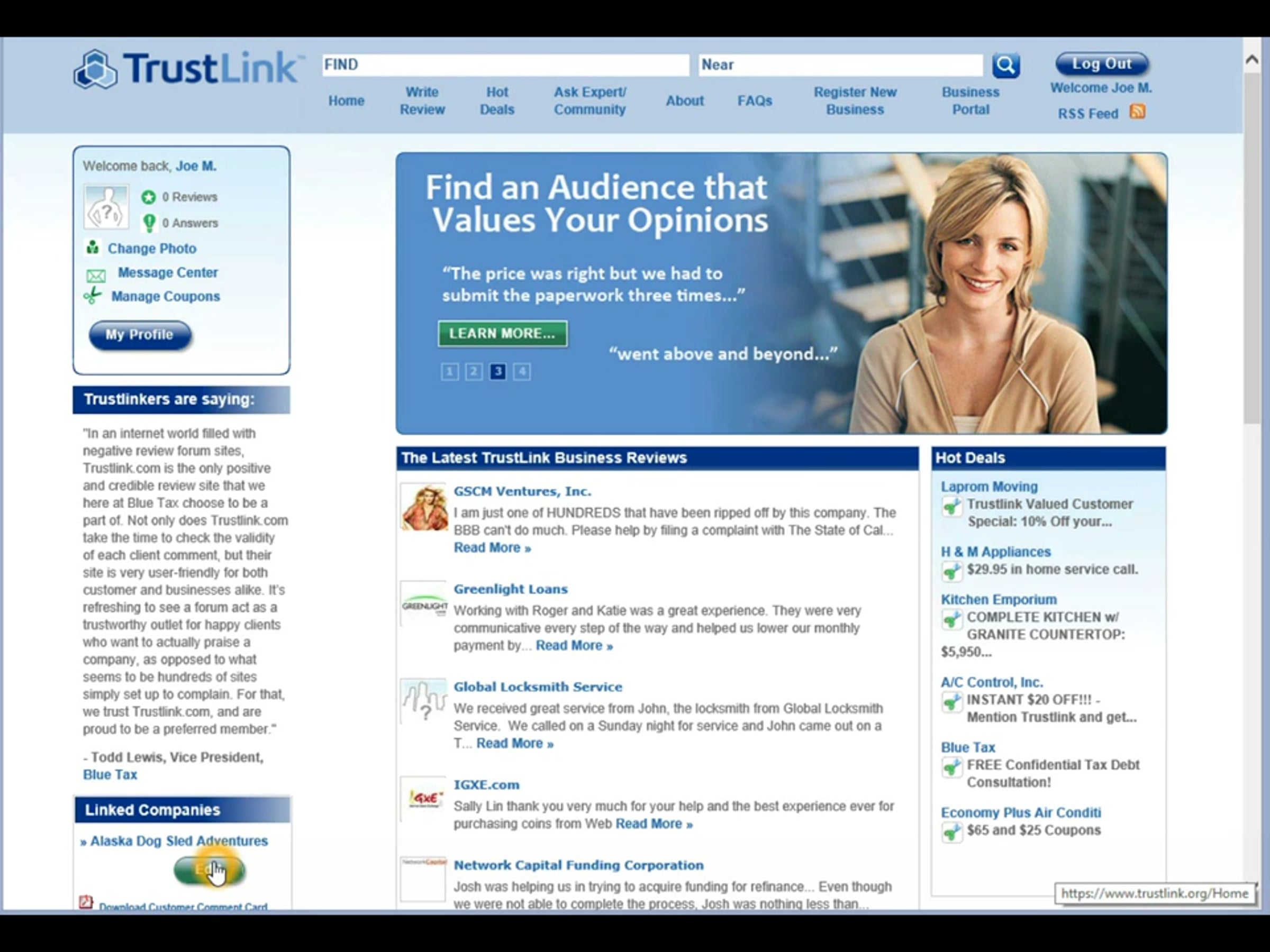Open Write Review menu item

[422, 100]
